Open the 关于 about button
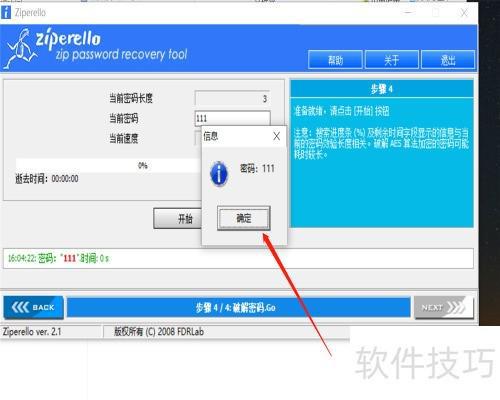500x400 pixels. 392,60
